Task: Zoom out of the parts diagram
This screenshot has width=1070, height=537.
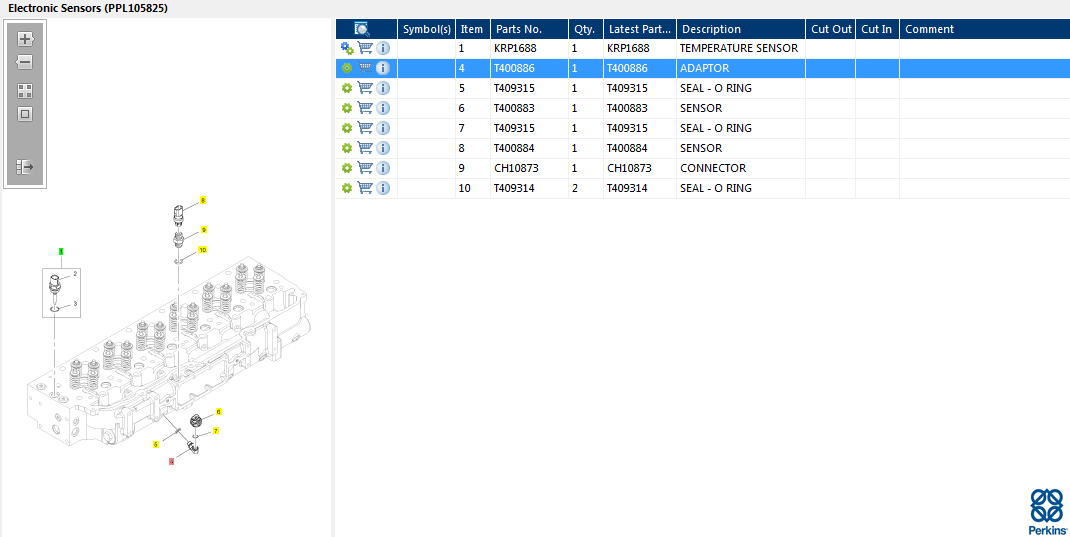Action: click(25, 62)
